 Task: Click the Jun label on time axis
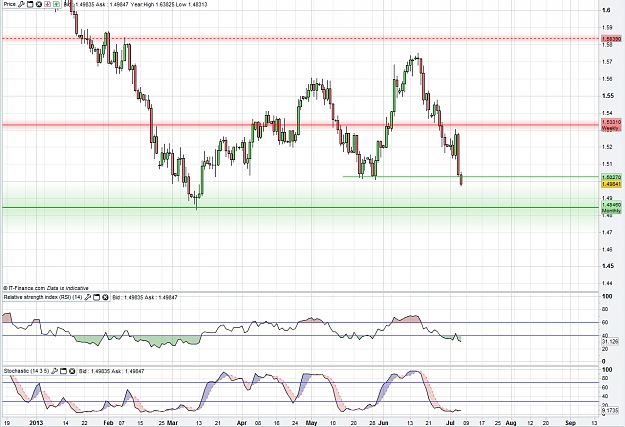pyautogui.click(x=383, y=423)
